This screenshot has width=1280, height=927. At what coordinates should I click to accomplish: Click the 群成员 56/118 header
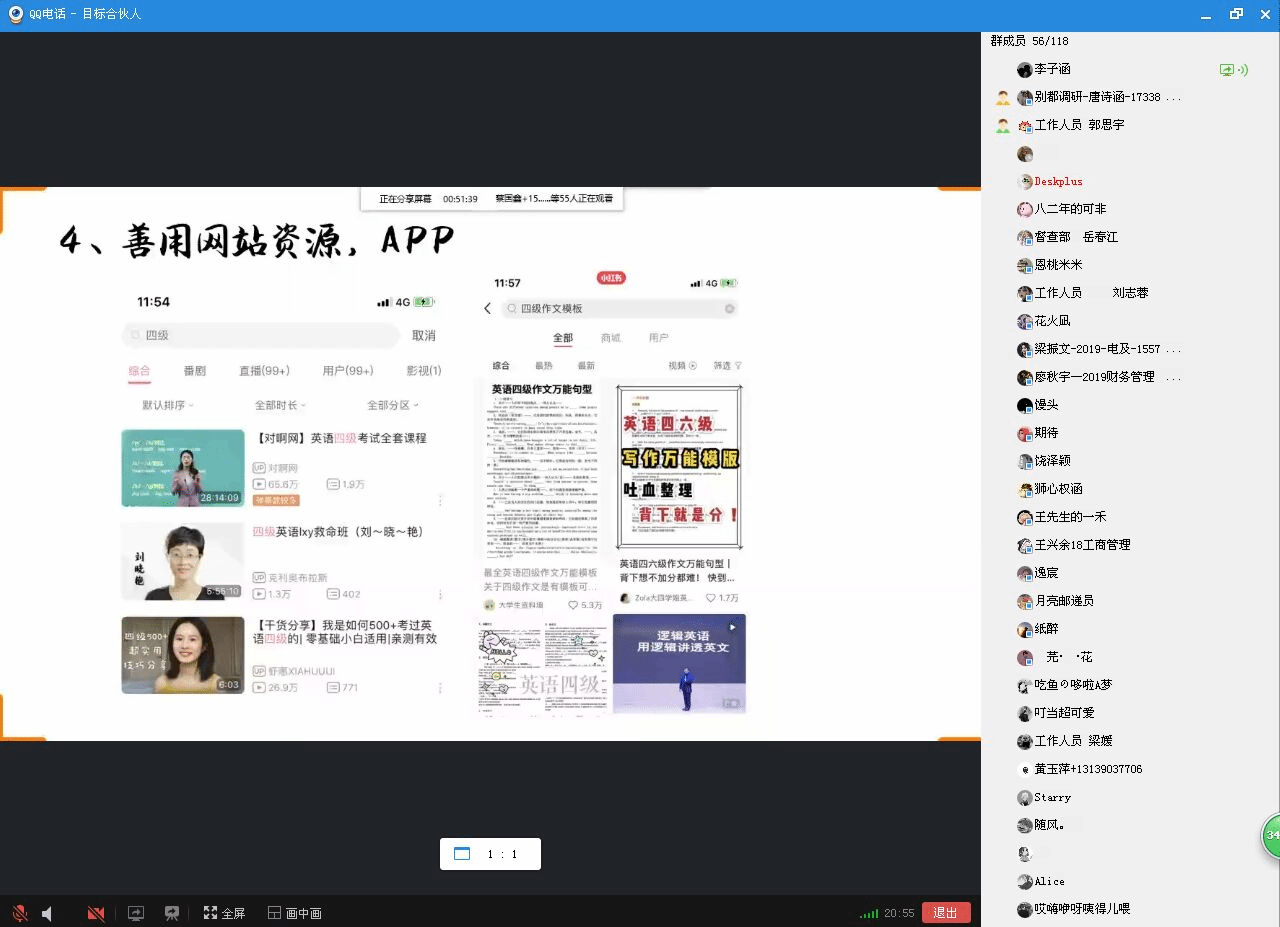pyautogui.click(x=1029, y=41)
